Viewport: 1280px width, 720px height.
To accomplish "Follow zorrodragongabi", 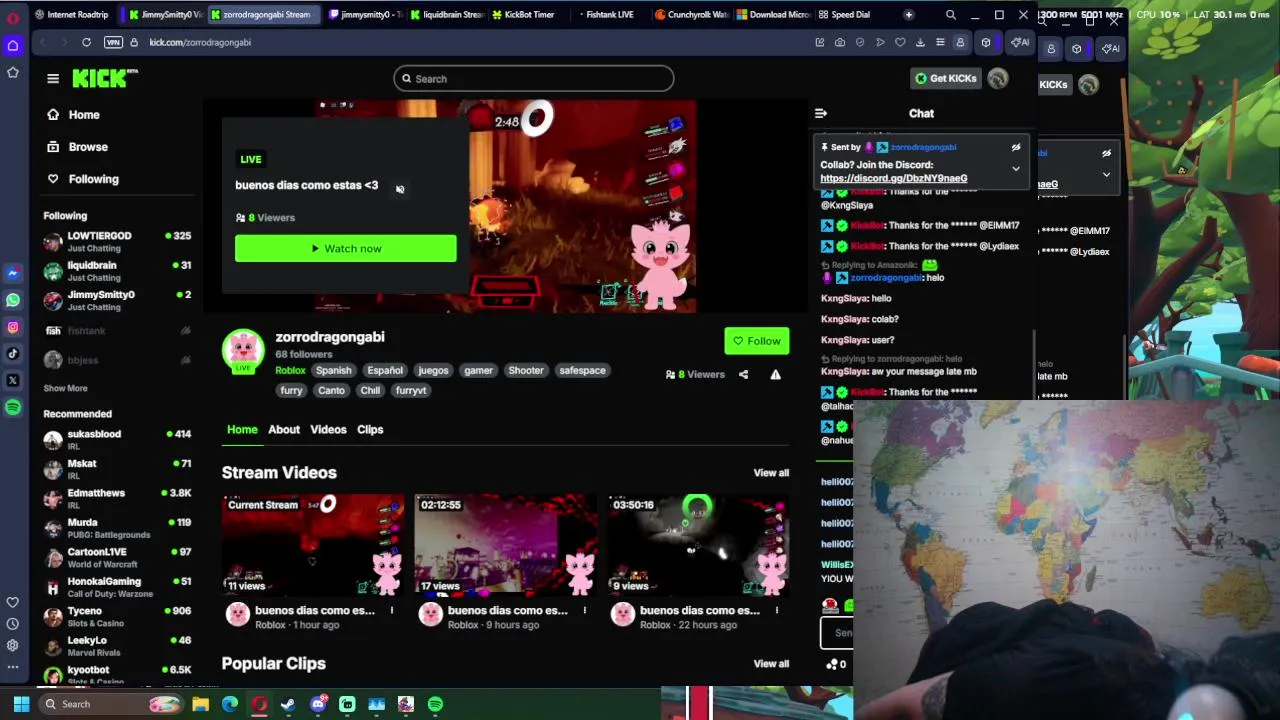I will (757, 341).
